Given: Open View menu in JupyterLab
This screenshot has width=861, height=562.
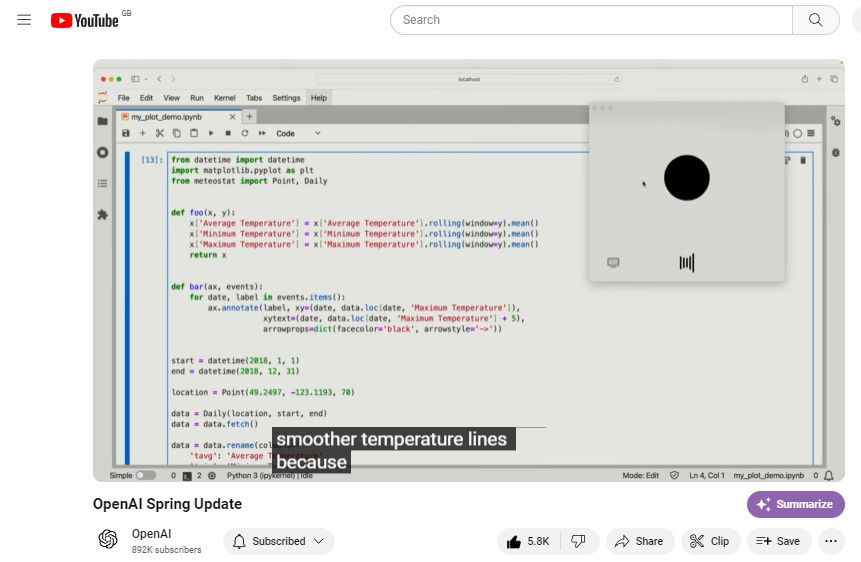Looking at the screenshot, I should click(x=171, y=98).
